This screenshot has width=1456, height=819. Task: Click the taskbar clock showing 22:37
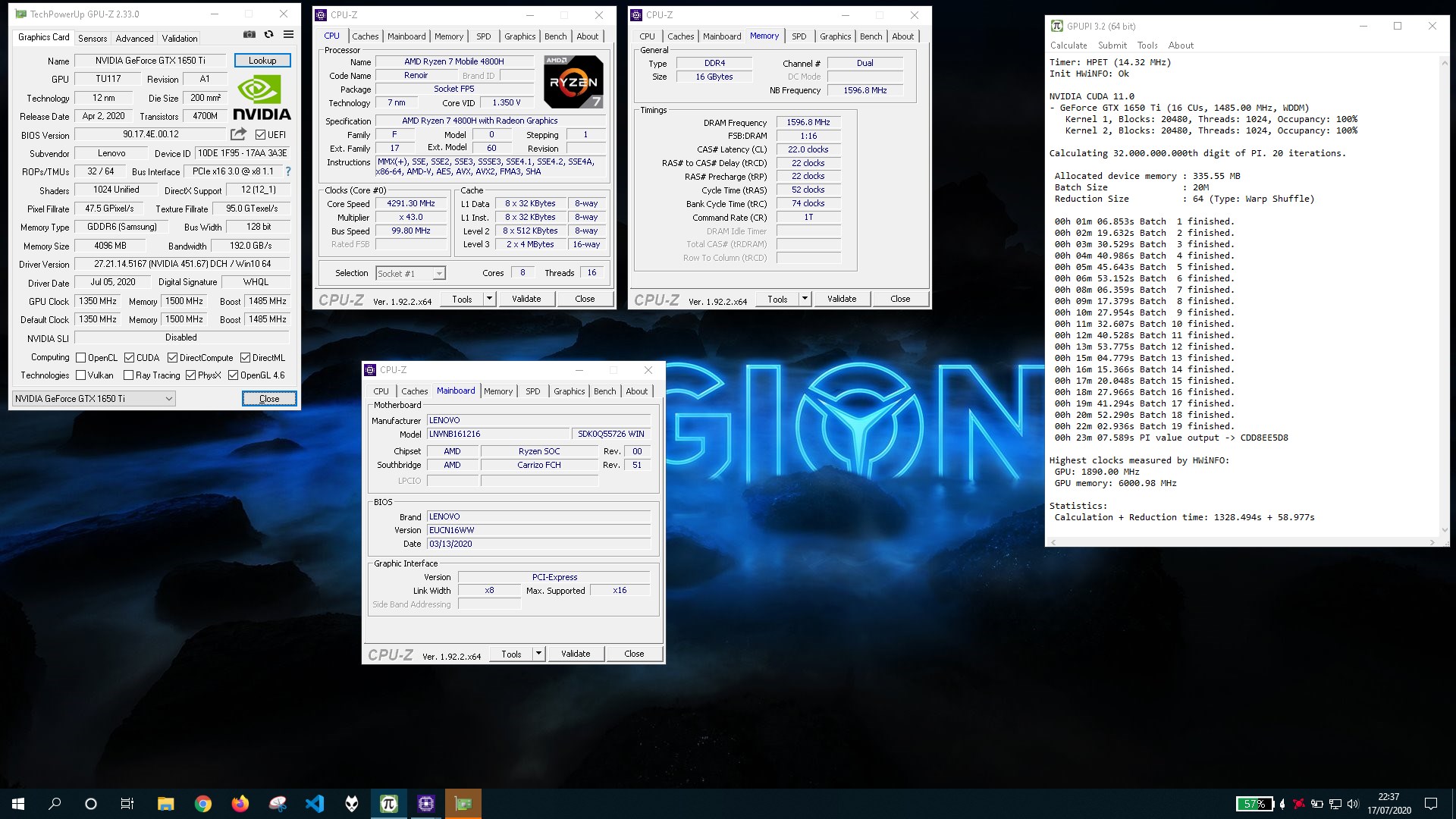[1389, 804]
